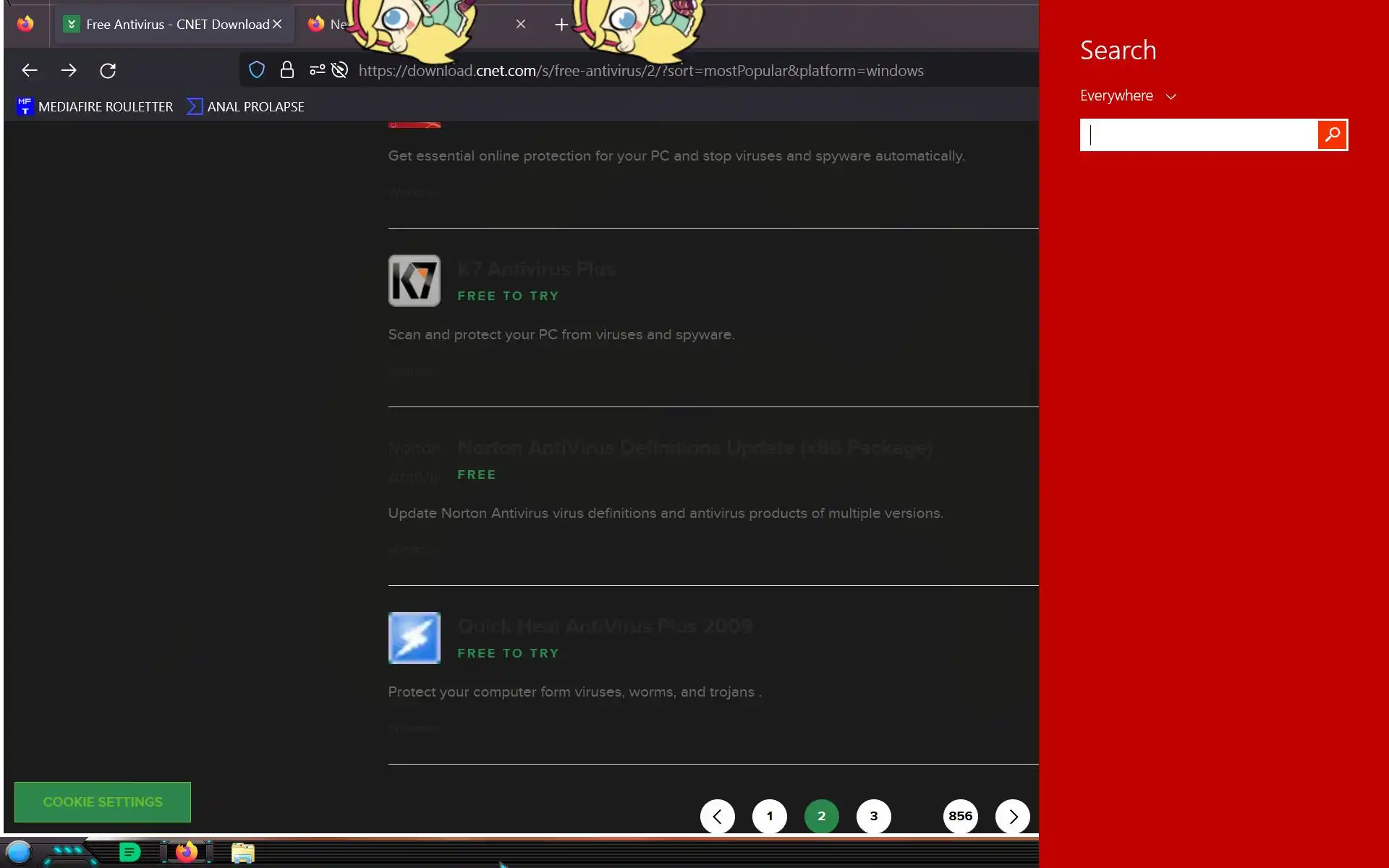Viewport: 1389px width, 868px height.
Task: Focus the Search charm text field
Action: (1199, 135)
